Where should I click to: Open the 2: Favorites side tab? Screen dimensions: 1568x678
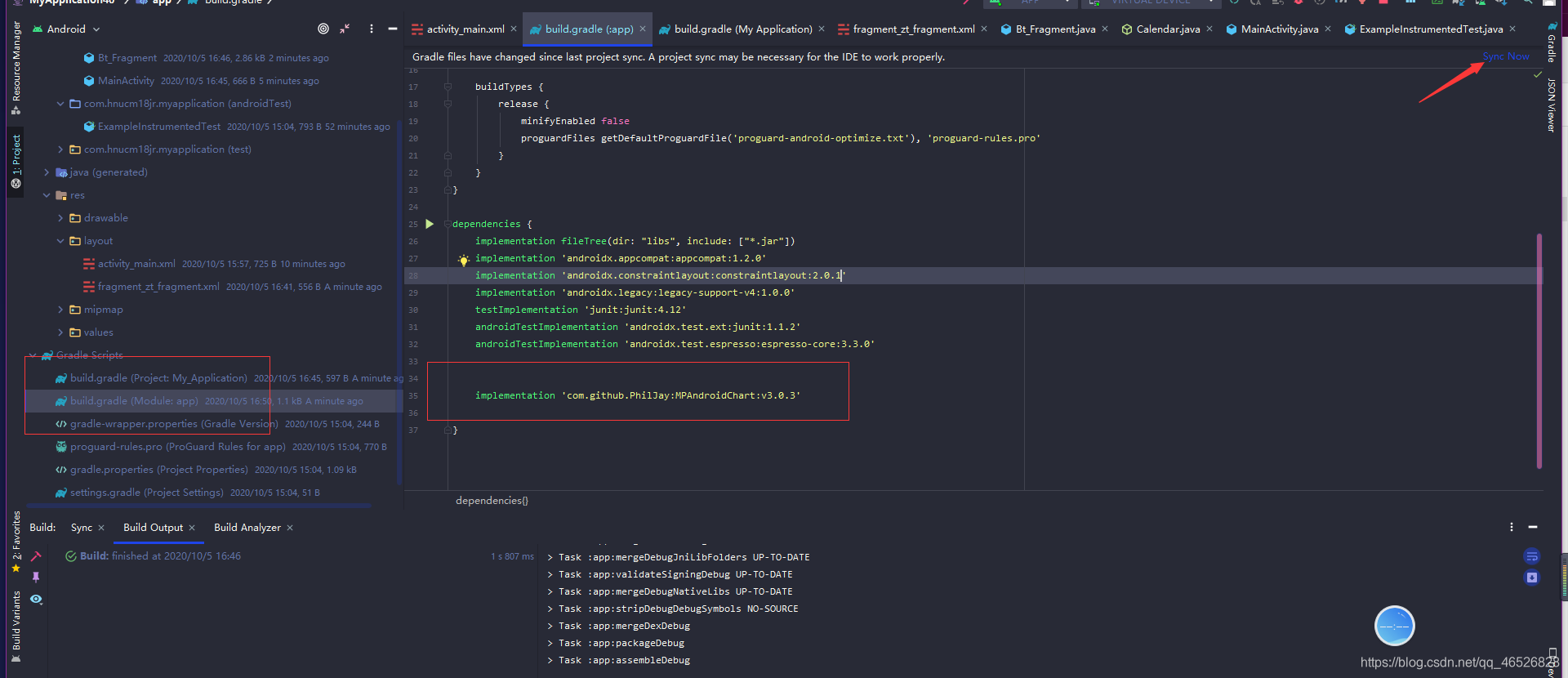pos(16,542)
